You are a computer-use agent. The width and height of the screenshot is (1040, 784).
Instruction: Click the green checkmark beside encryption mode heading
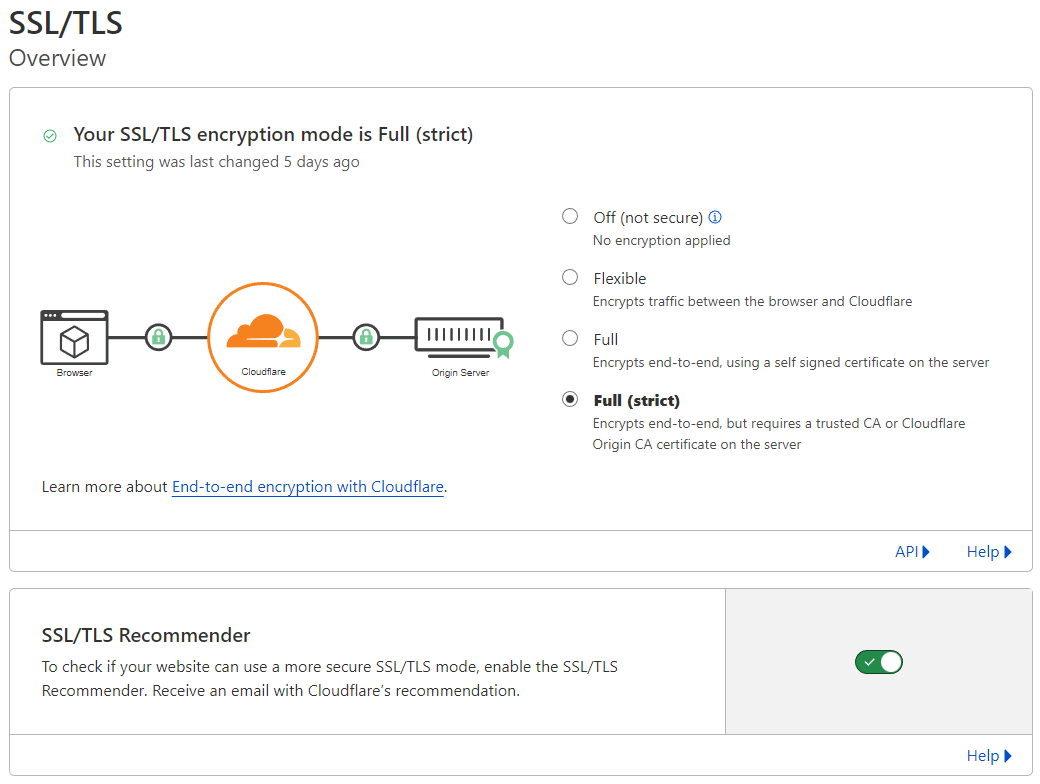pos(50,135)
